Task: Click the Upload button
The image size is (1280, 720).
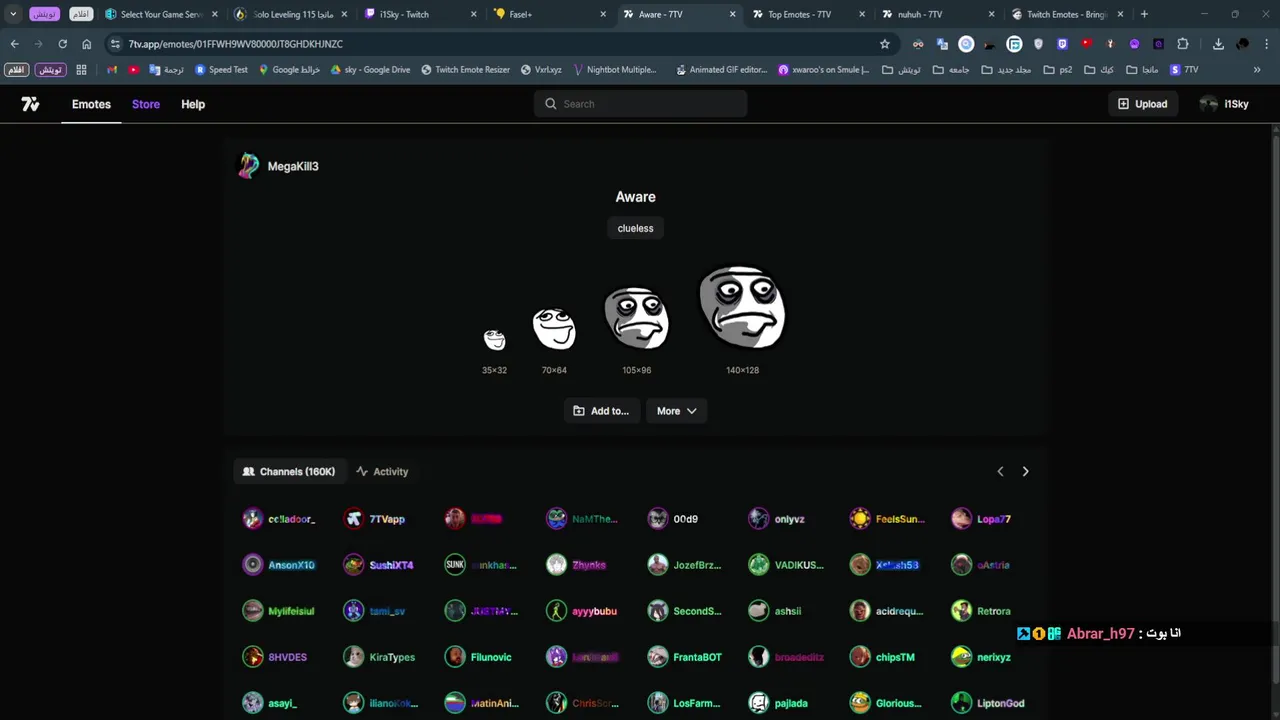Action: [x=1142, y=104]
